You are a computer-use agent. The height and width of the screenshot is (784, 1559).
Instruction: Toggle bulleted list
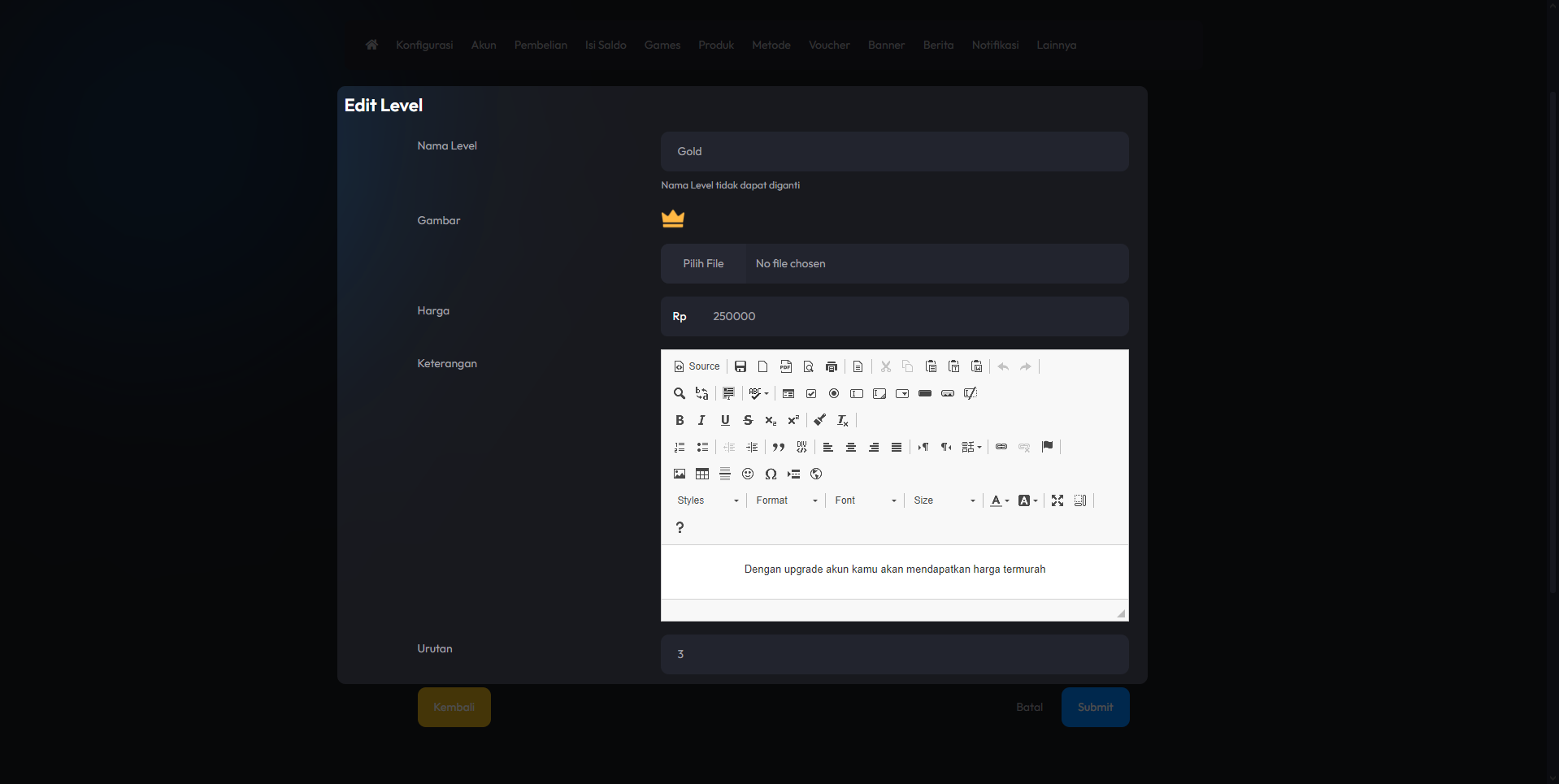point(702,447)
